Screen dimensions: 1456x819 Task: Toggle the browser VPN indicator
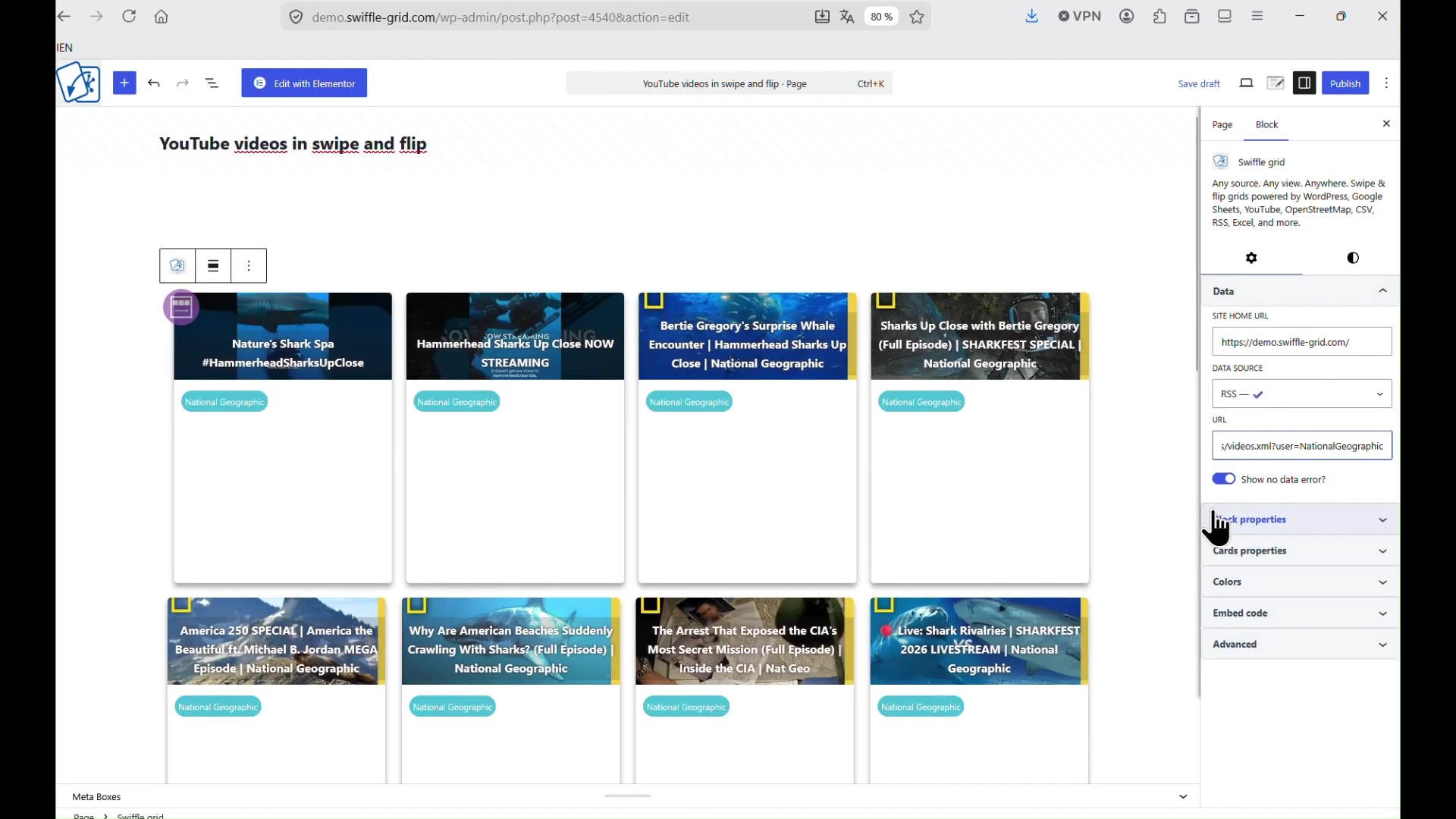coord(1080,16)
